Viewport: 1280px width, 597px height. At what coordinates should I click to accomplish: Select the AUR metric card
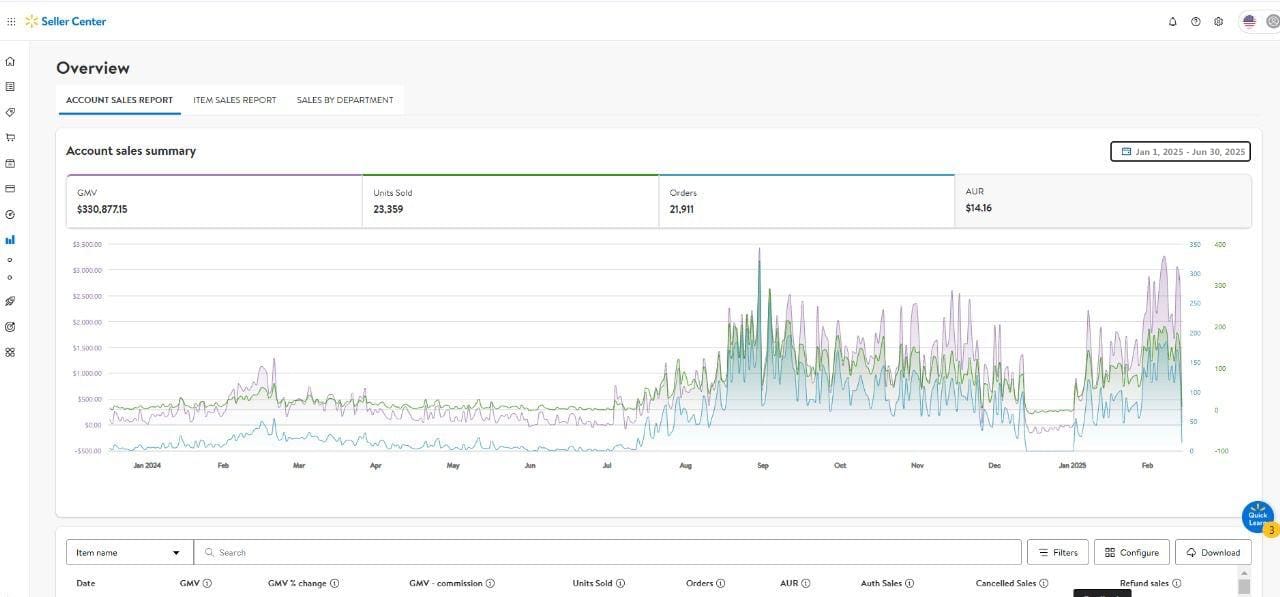click(1101, 201)
